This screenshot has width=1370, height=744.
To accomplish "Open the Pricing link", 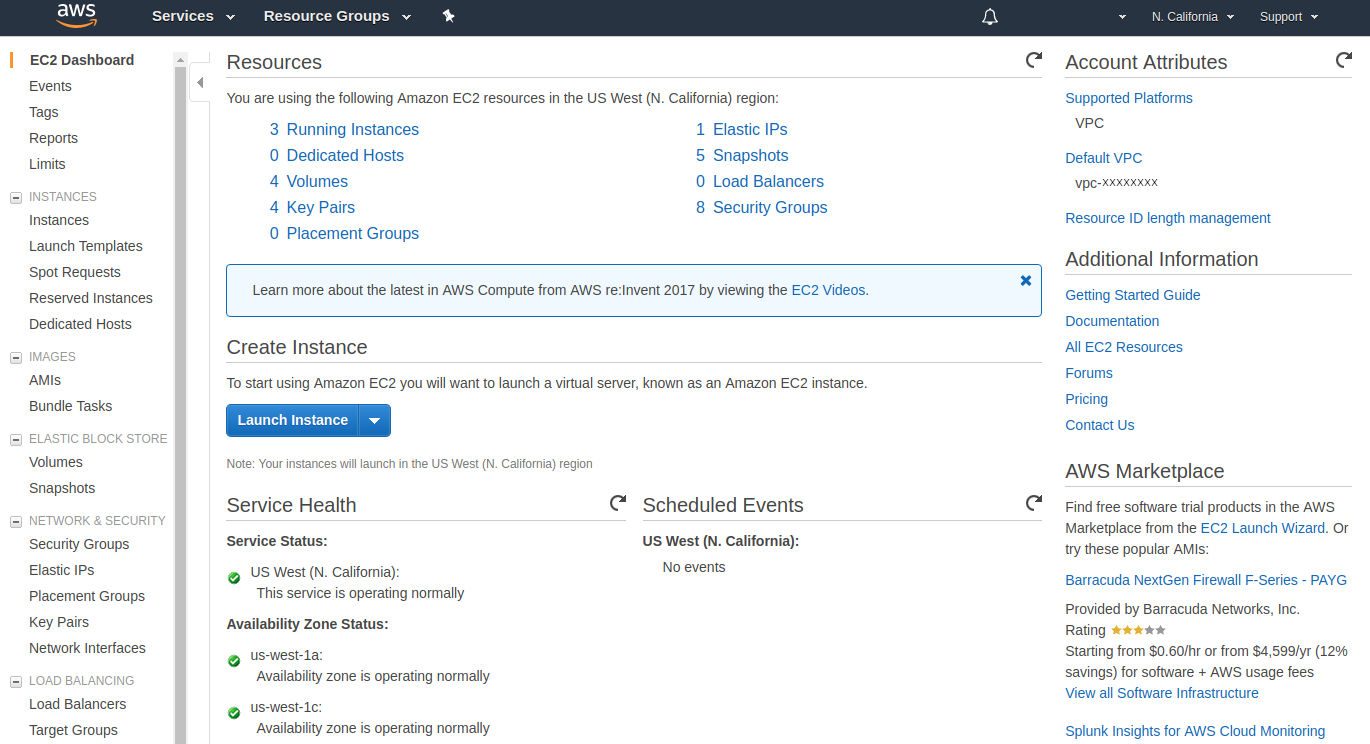I will click(1086, 399).
